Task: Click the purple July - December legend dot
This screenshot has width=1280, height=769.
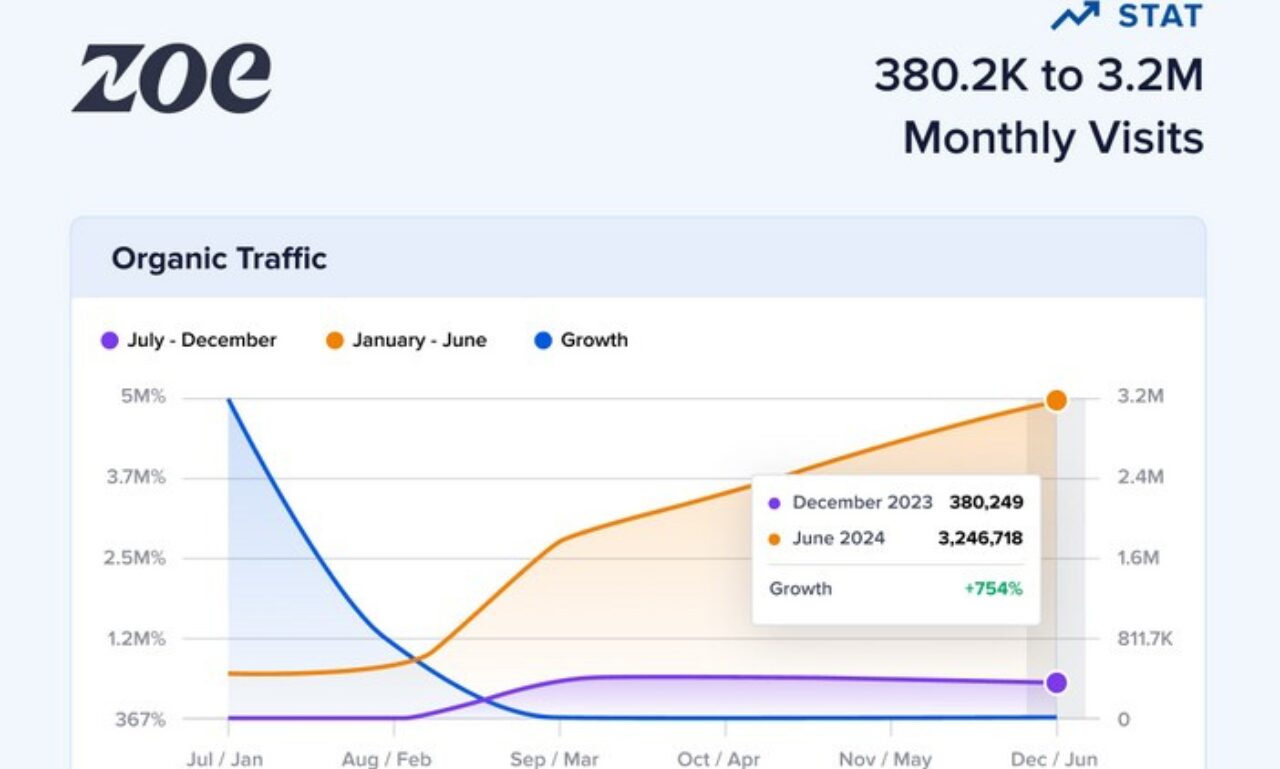Action: [x=110, y=341]
